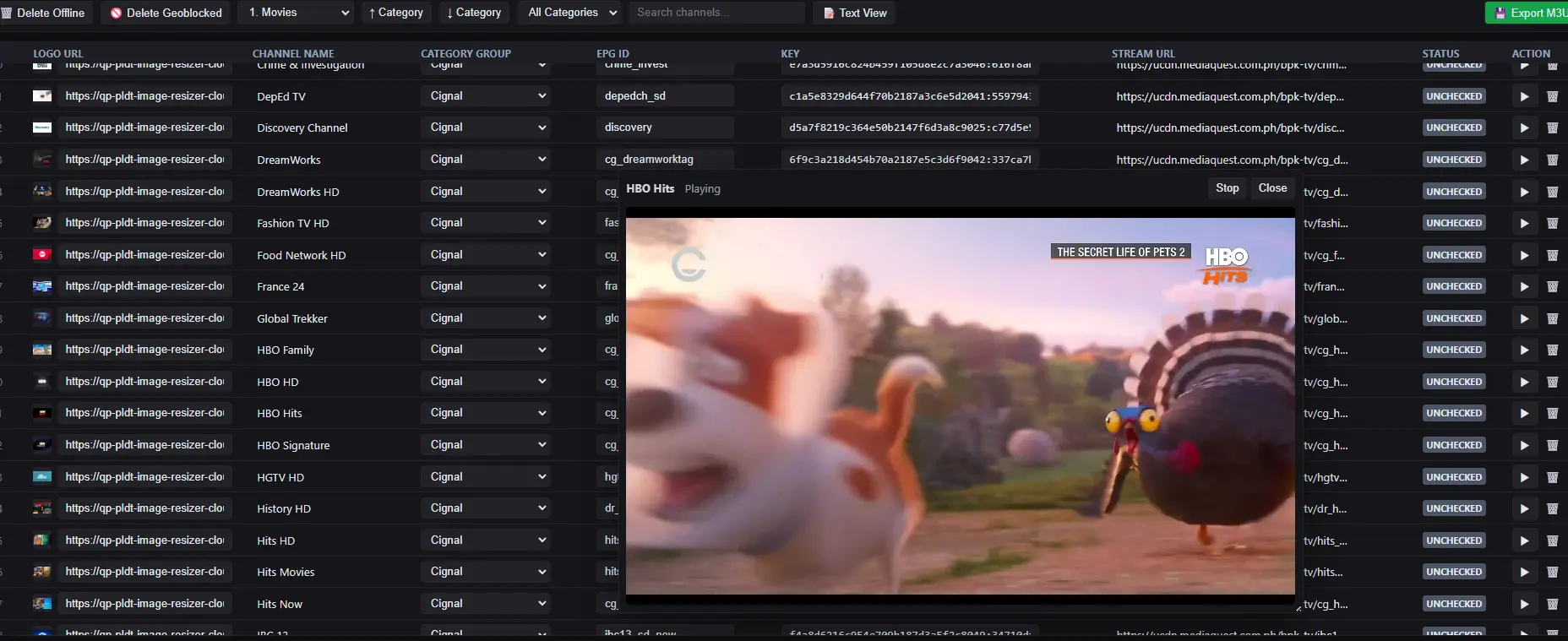This screenshot has height=641, width=1568.
Task: Expand DepEd TV category group dropdown
Action: pos(486,96)
